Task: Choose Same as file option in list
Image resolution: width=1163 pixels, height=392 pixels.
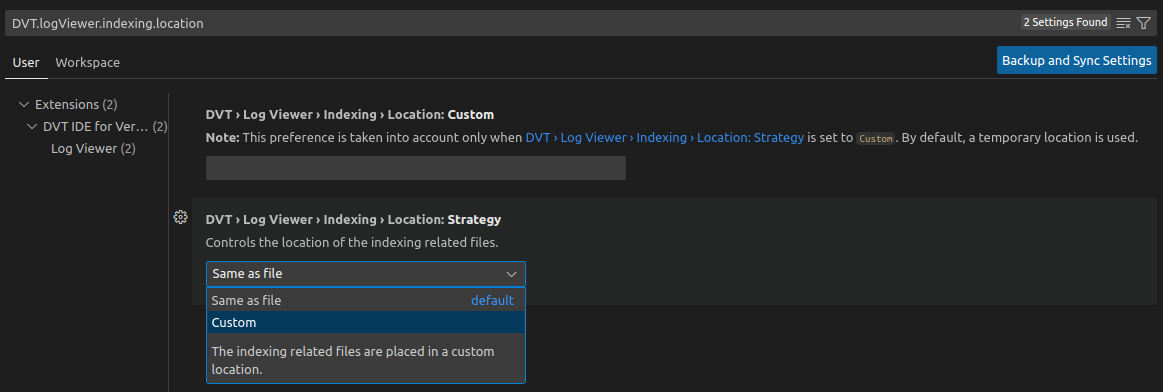Action: 366,301
